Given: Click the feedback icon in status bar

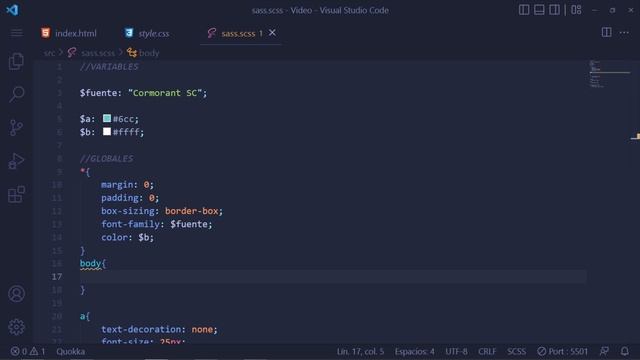Looking at the screenshot, I should [604, 351].
